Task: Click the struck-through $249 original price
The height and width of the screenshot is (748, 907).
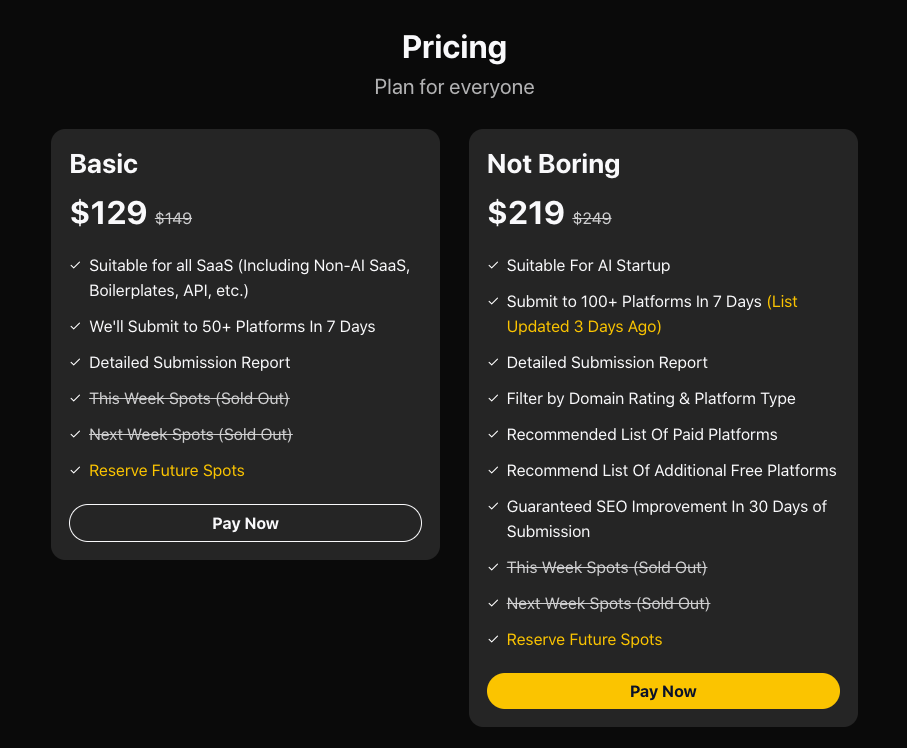Action: point(591,218)
